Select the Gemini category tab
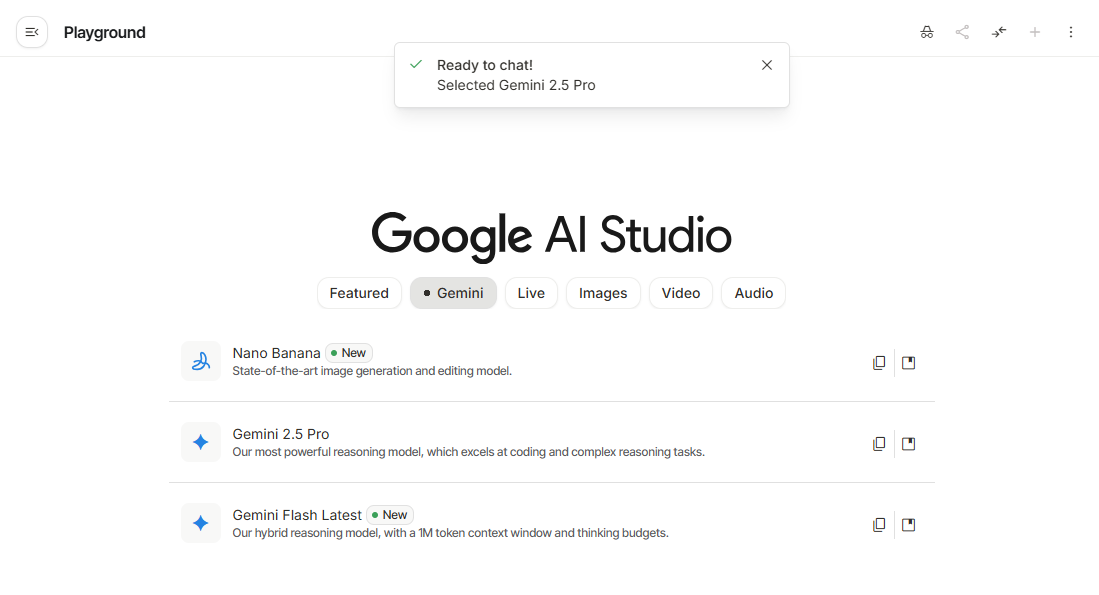This screenshot has width=1099, height=595. [x=453, y=293]
